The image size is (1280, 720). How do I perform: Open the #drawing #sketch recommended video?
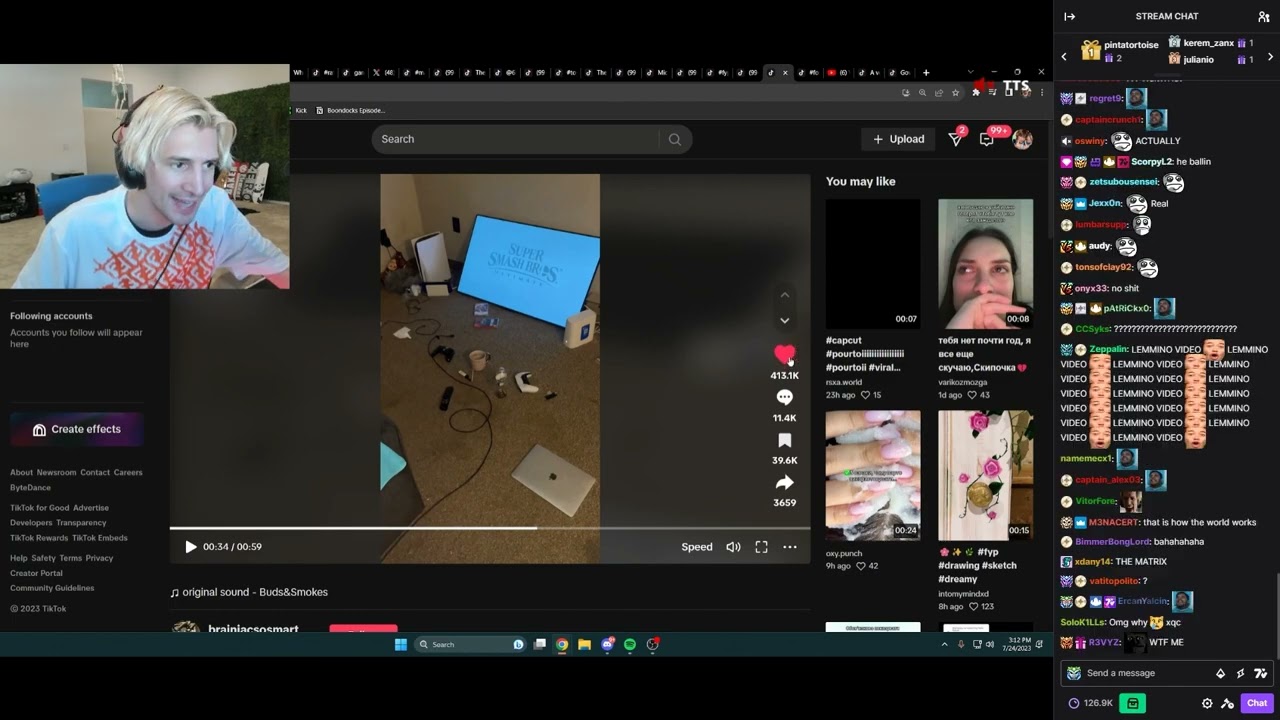click(985, 475)
